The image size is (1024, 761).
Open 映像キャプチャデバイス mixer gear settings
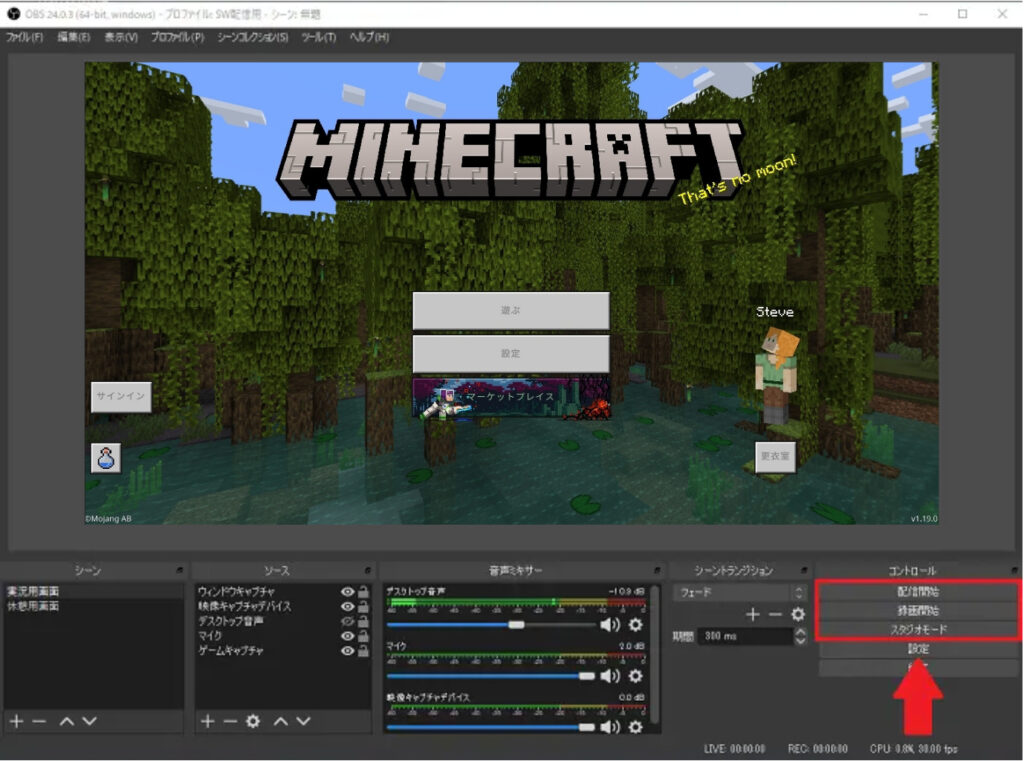click(635, 727)
